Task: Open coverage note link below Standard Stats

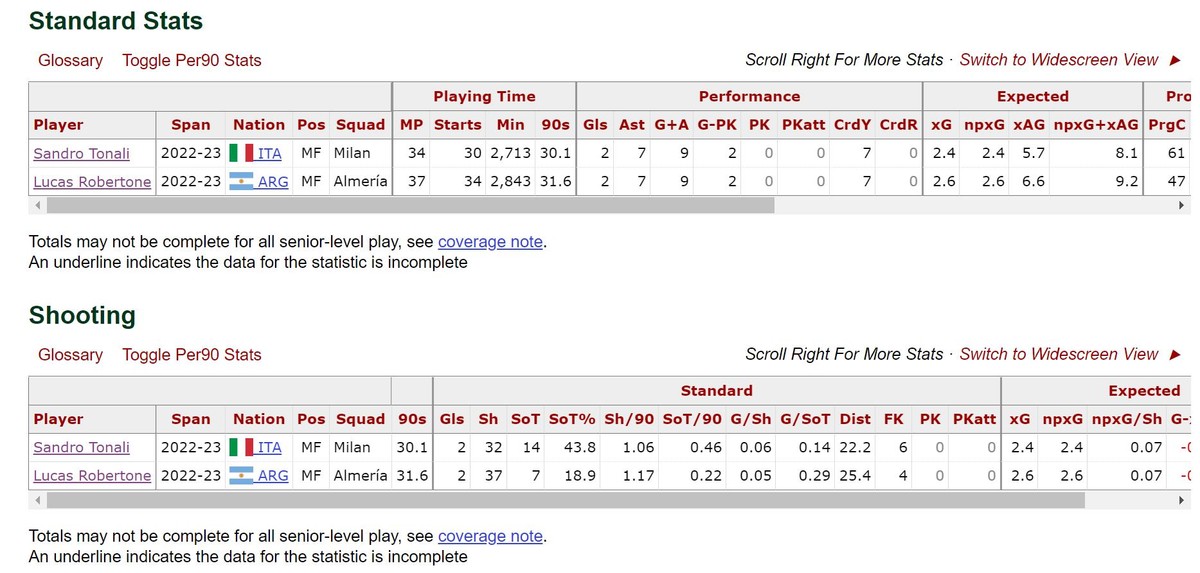Action: (490, 242)
